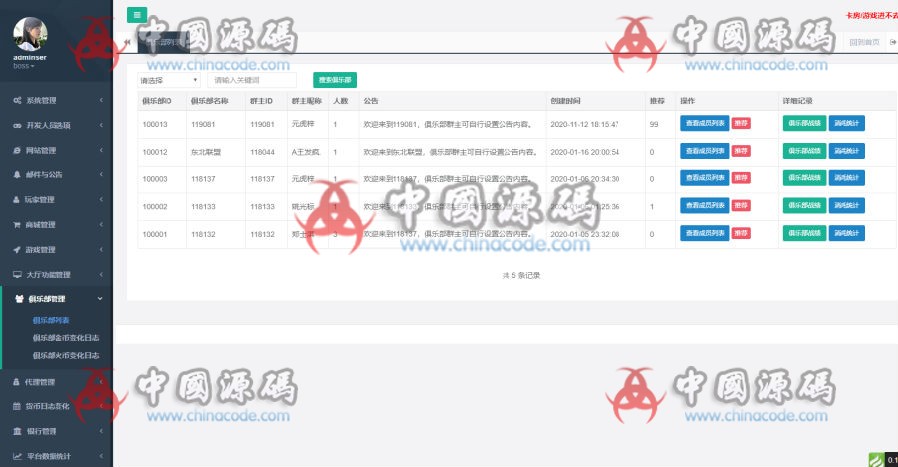This screenshot has height=467, width=898.
Task: Click the bell icon for 邮件与公告
Action: click(17, 175)
